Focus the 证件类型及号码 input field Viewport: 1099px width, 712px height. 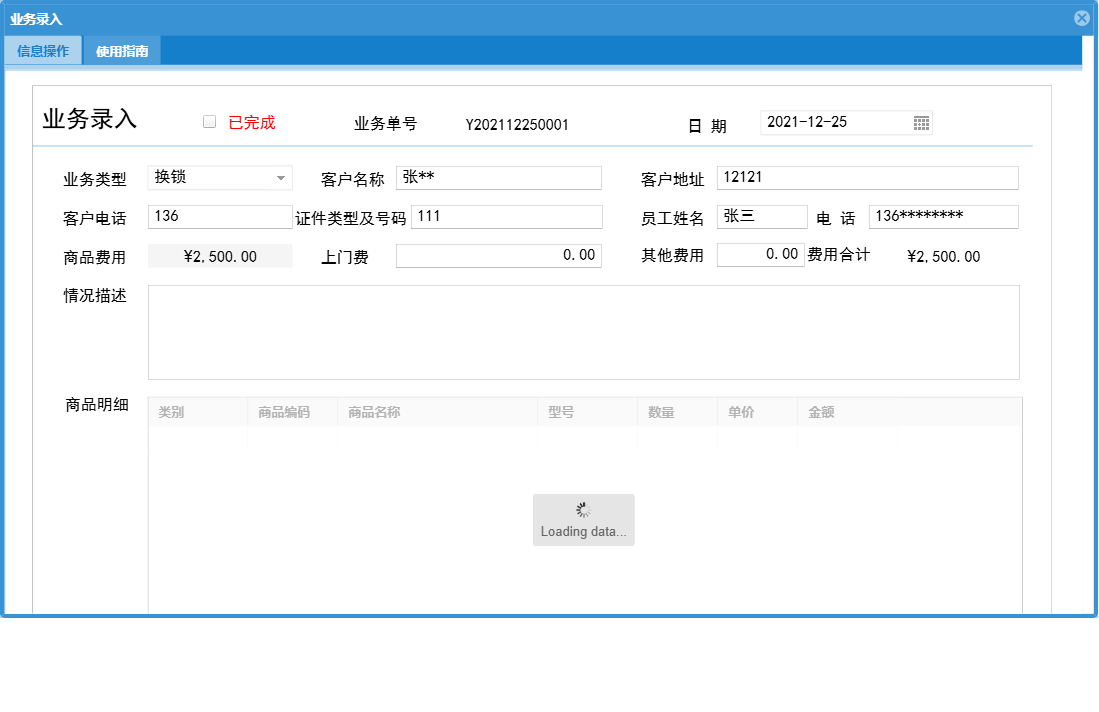coord(506,216)
